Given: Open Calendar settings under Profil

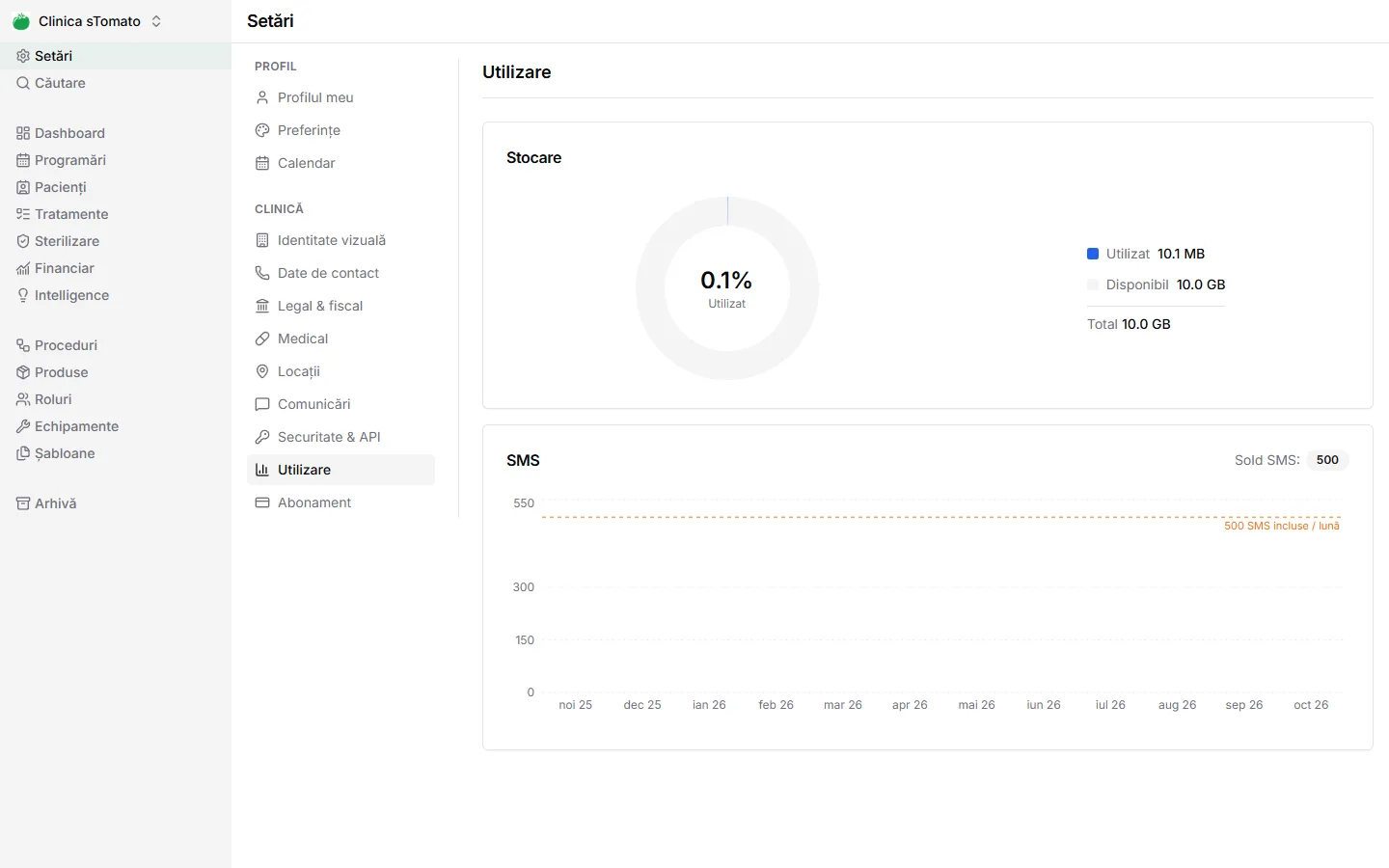Looking at the screenshot, I should (340, 163).
